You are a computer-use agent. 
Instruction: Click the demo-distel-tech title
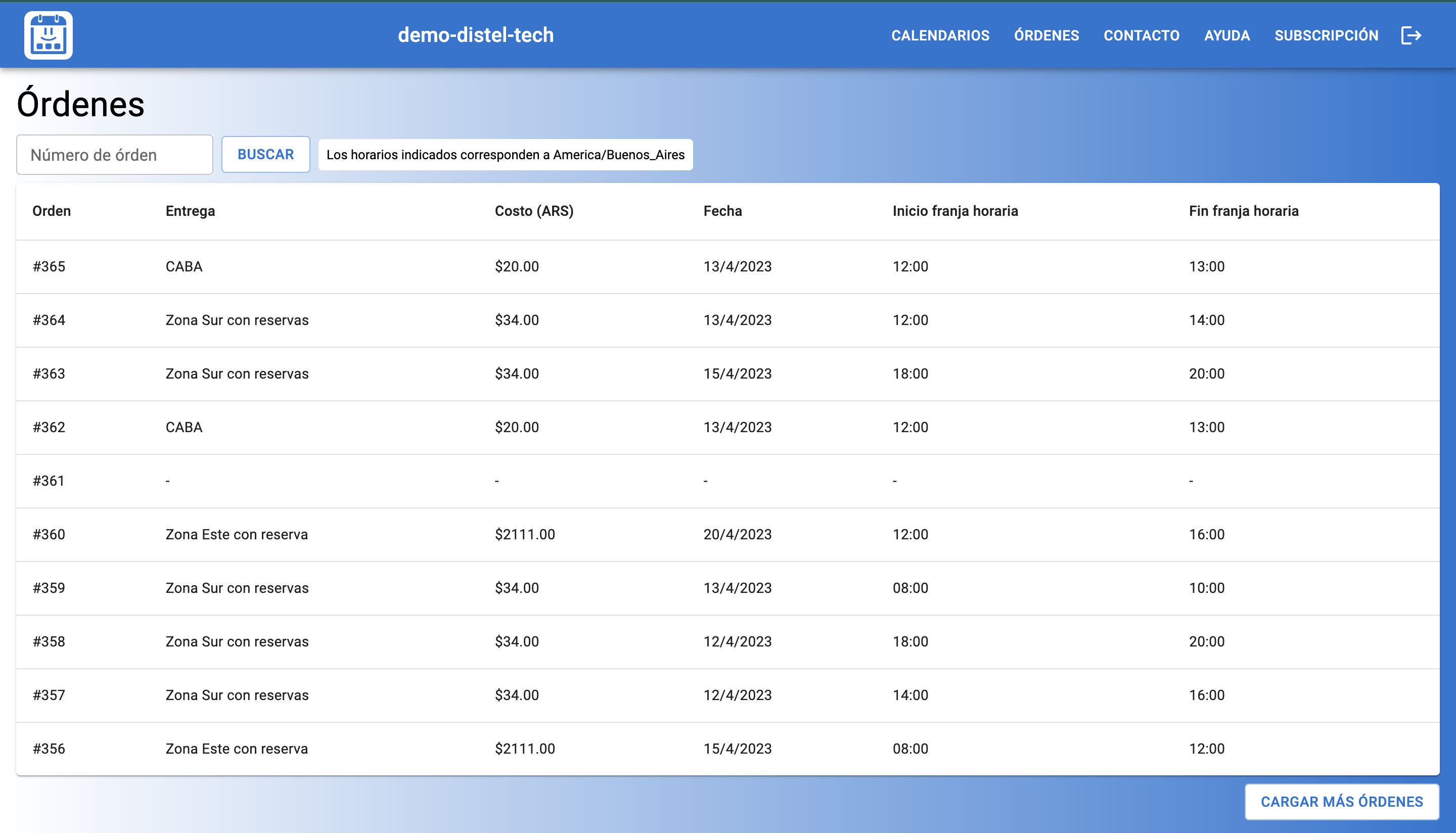(475, 35)
